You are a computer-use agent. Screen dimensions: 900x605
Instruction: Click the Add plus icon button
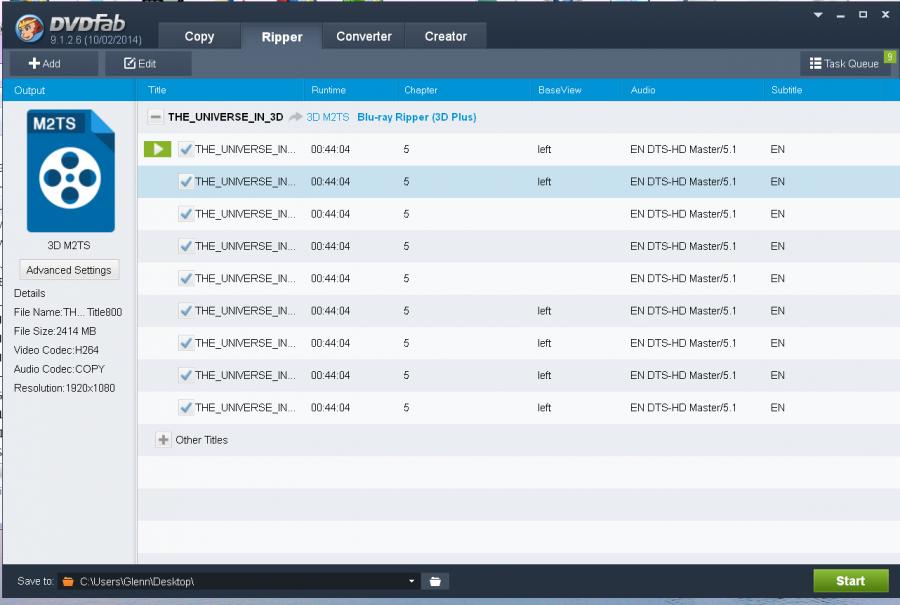(45, 64)
